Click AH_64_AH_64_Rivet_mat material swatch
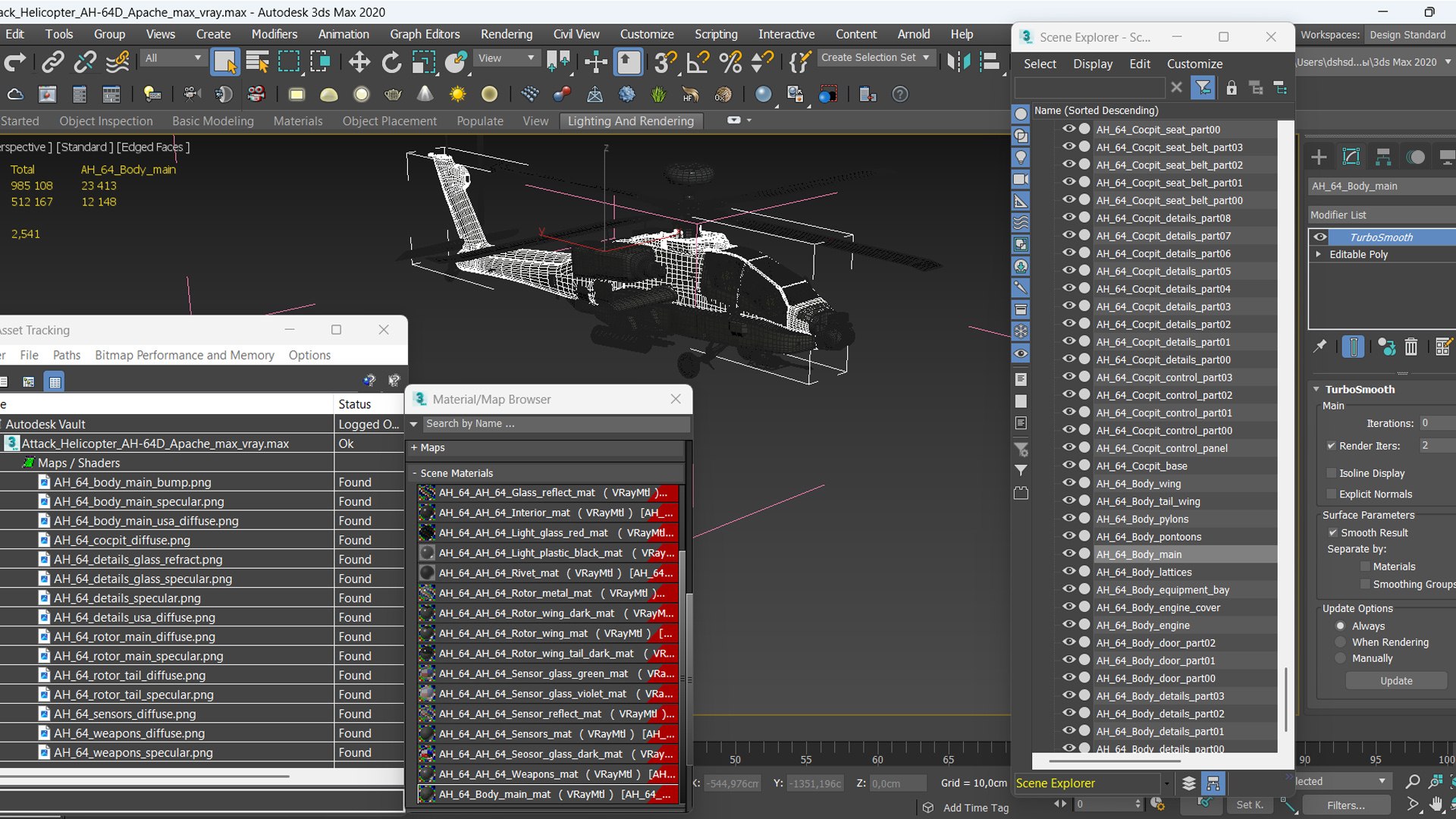This screenshot has height=819, width=1456. click(x=427, y=573)
